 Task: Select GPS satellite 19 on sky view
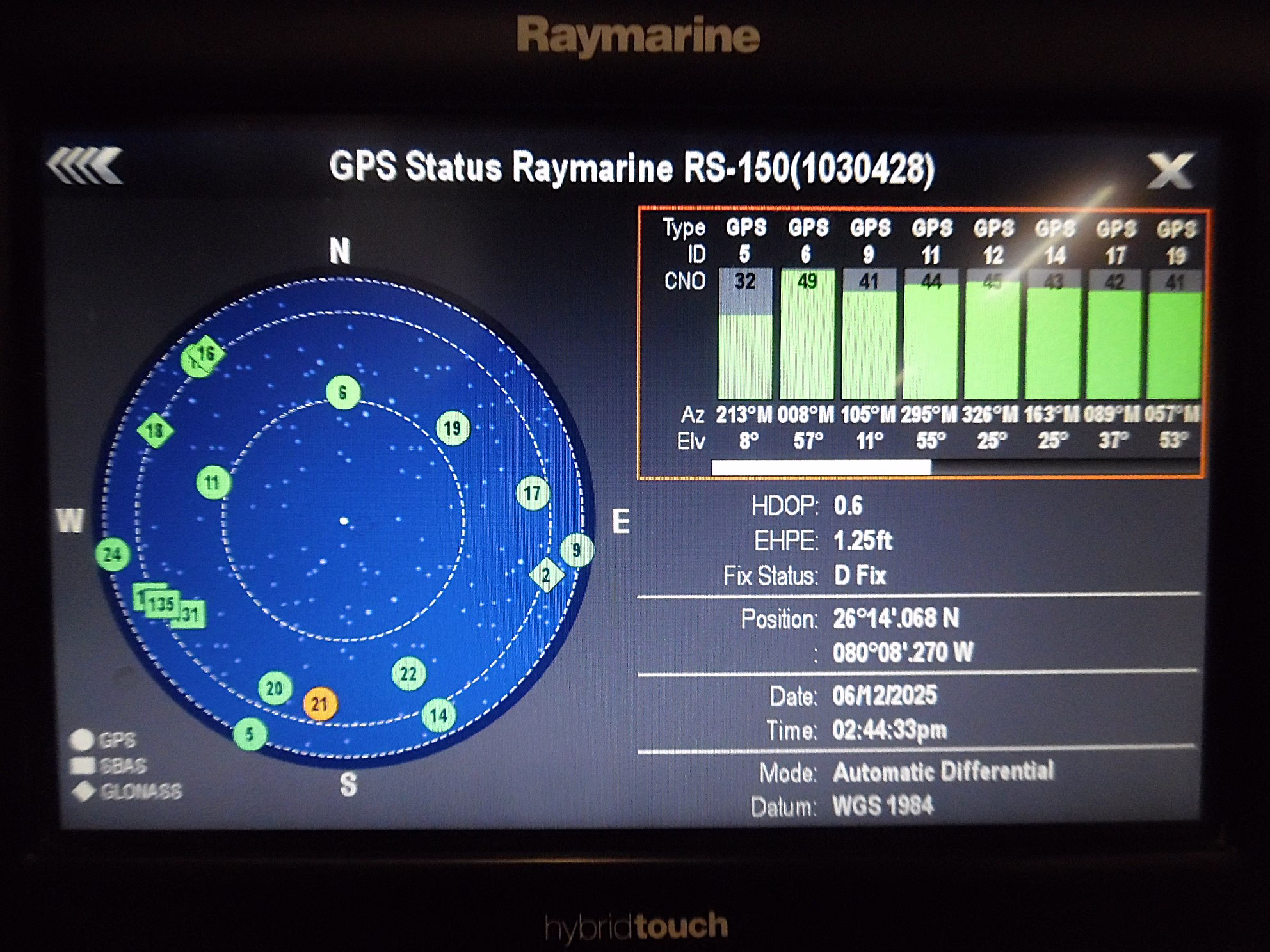pyautogui.click(x=453, y=428)
